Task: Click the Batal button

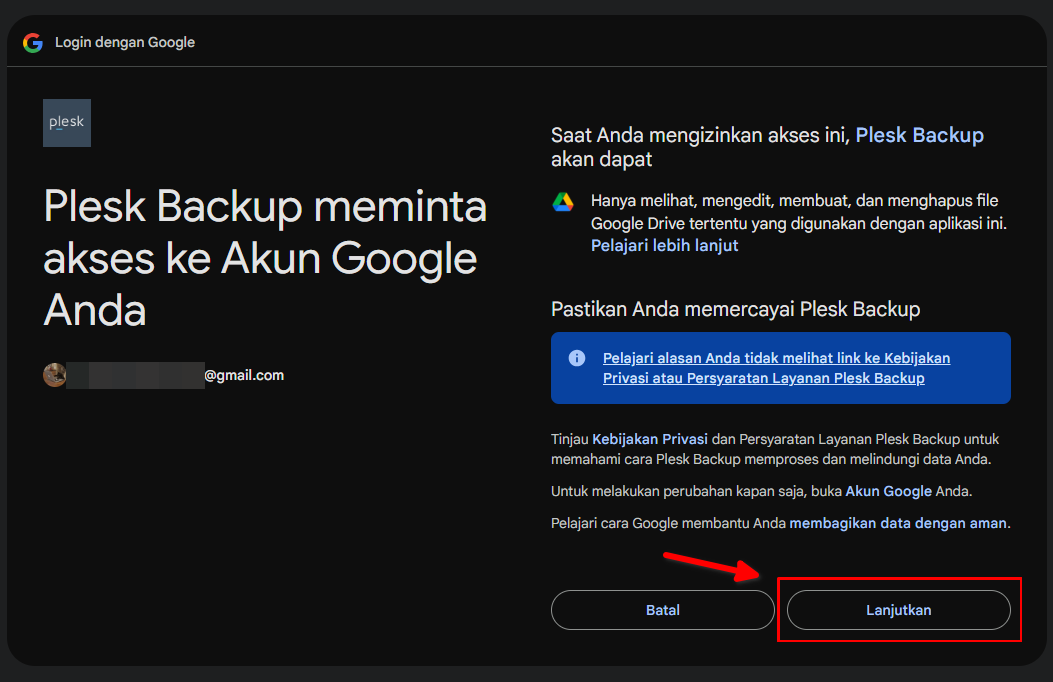Action: [663, 610]
